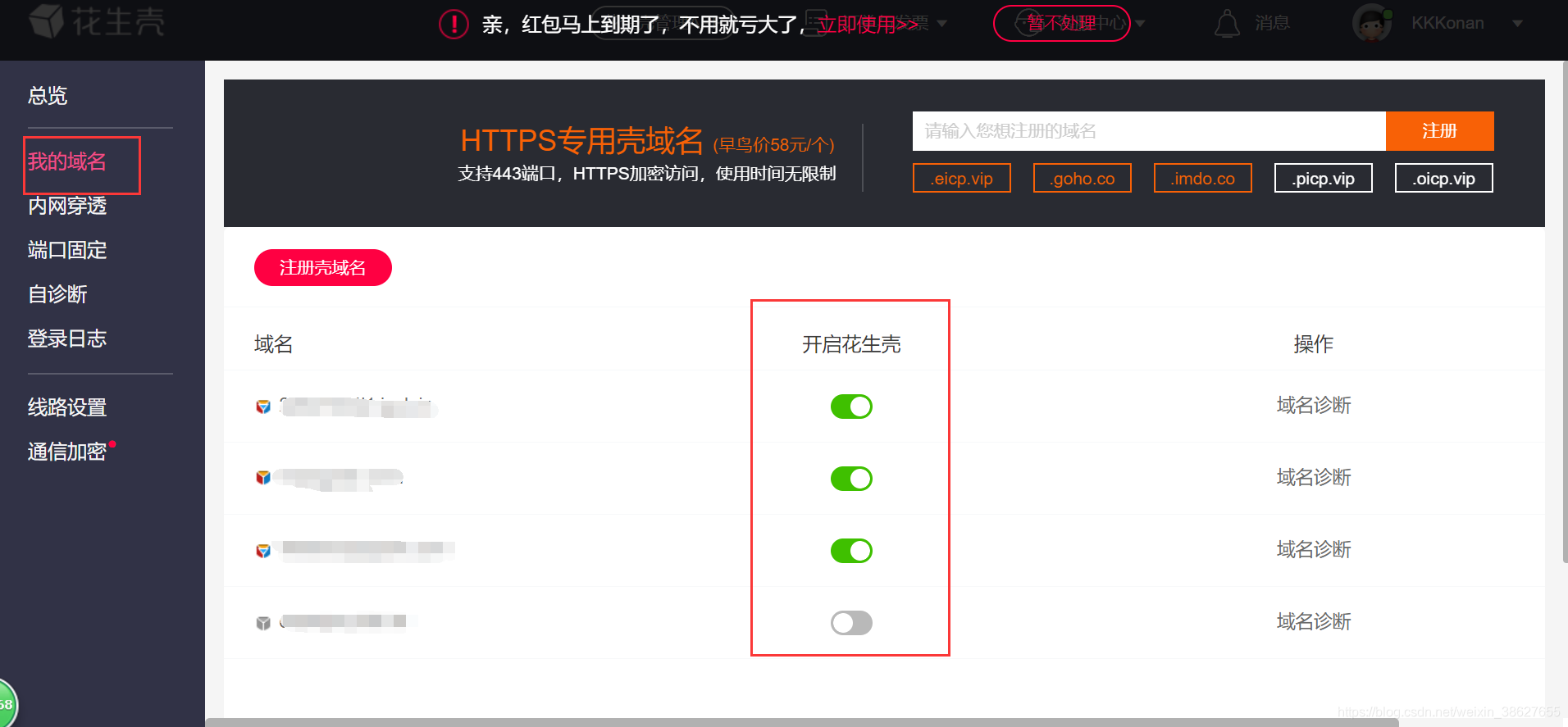Click the KKKonan user avatar

pos(1373,23)
